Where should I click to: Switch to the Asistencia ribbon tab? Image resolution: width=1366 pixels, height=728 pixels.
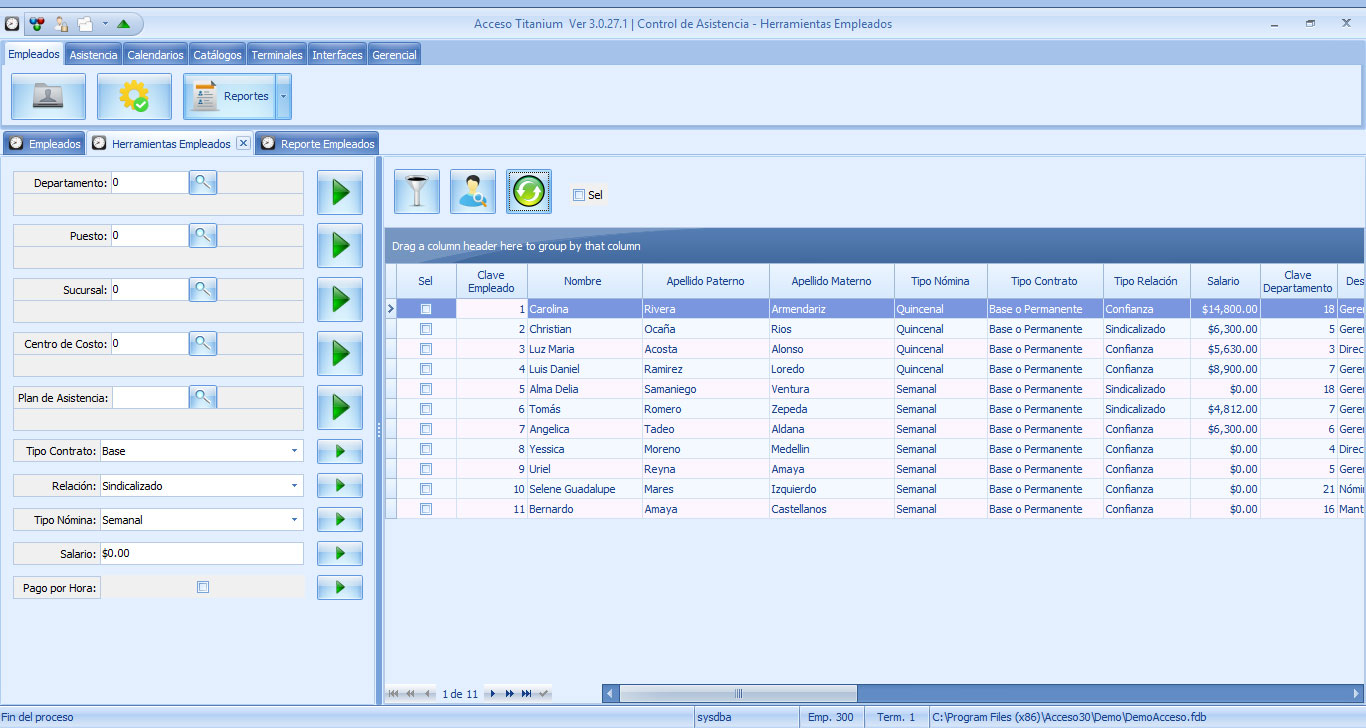tap(93, 55)
